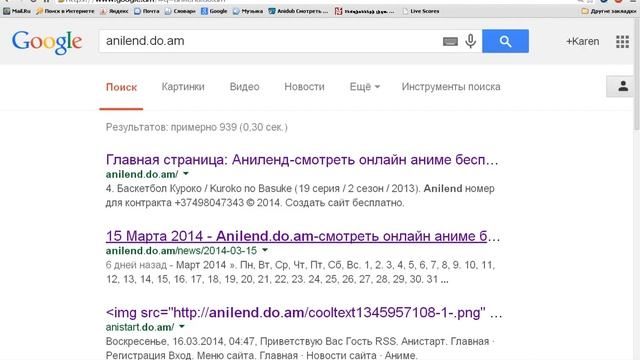Switch to the Картинки tab
The image size is (640, 360).
coord(183,87)
